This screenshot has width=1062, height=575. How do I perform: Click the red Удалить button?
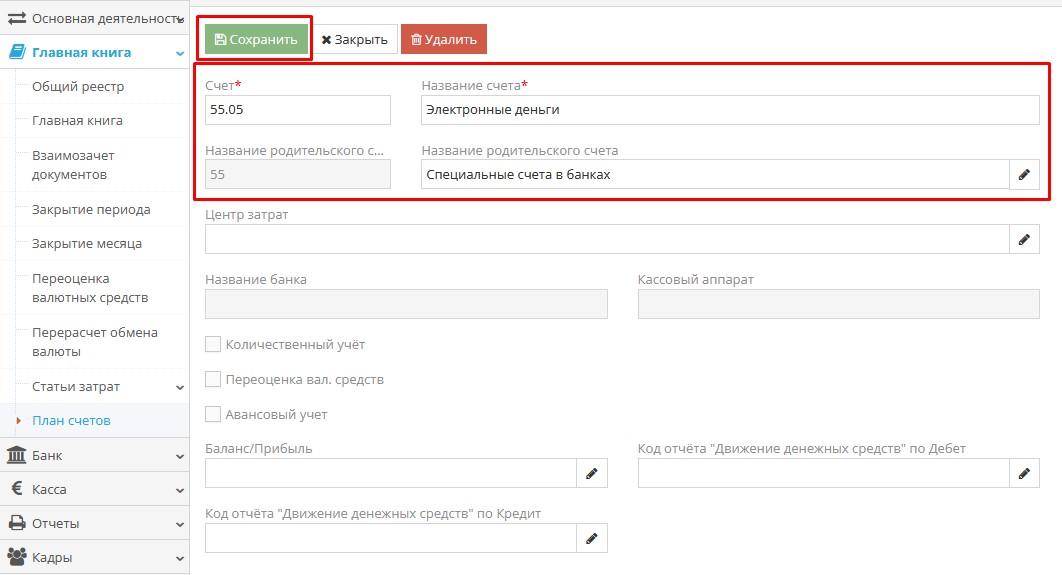coord(444,40)
